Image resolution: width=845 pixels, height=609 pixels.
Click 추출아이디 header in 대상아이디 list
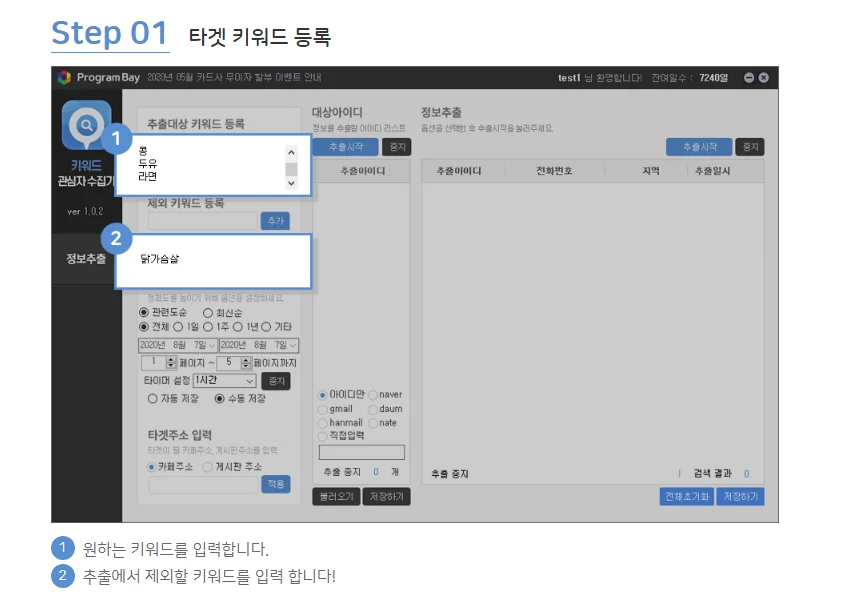coord(362,171)
